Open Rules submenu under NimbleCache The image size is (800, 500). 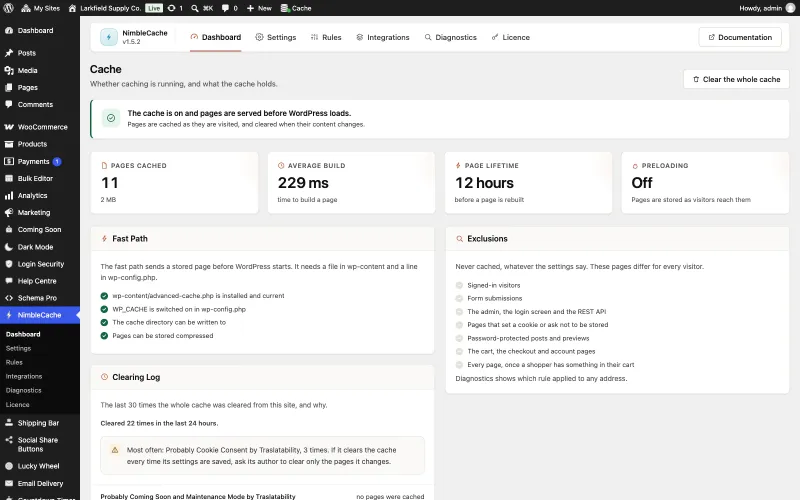click(14, 362)
